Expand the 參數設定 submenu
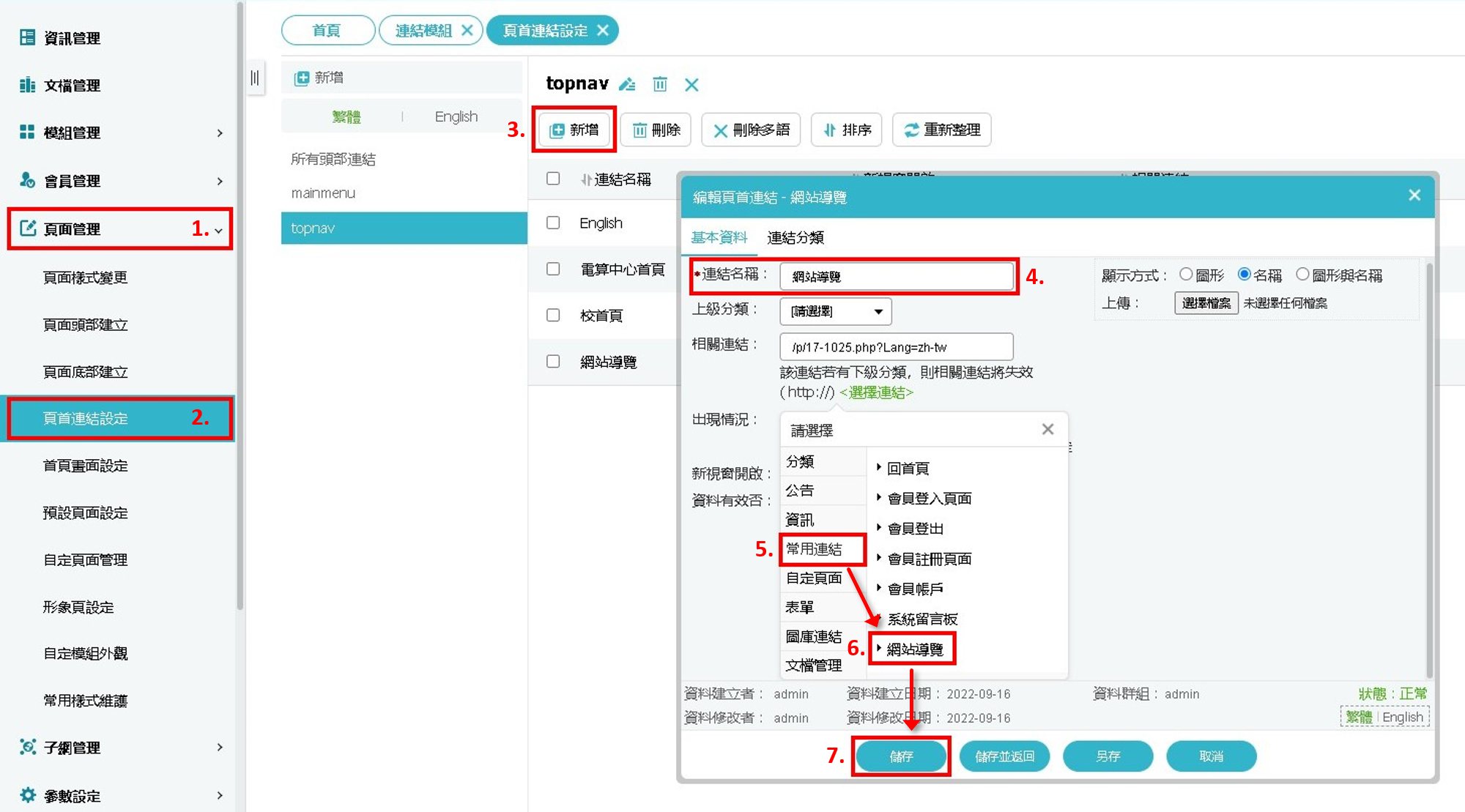 [x=220, y=796]
